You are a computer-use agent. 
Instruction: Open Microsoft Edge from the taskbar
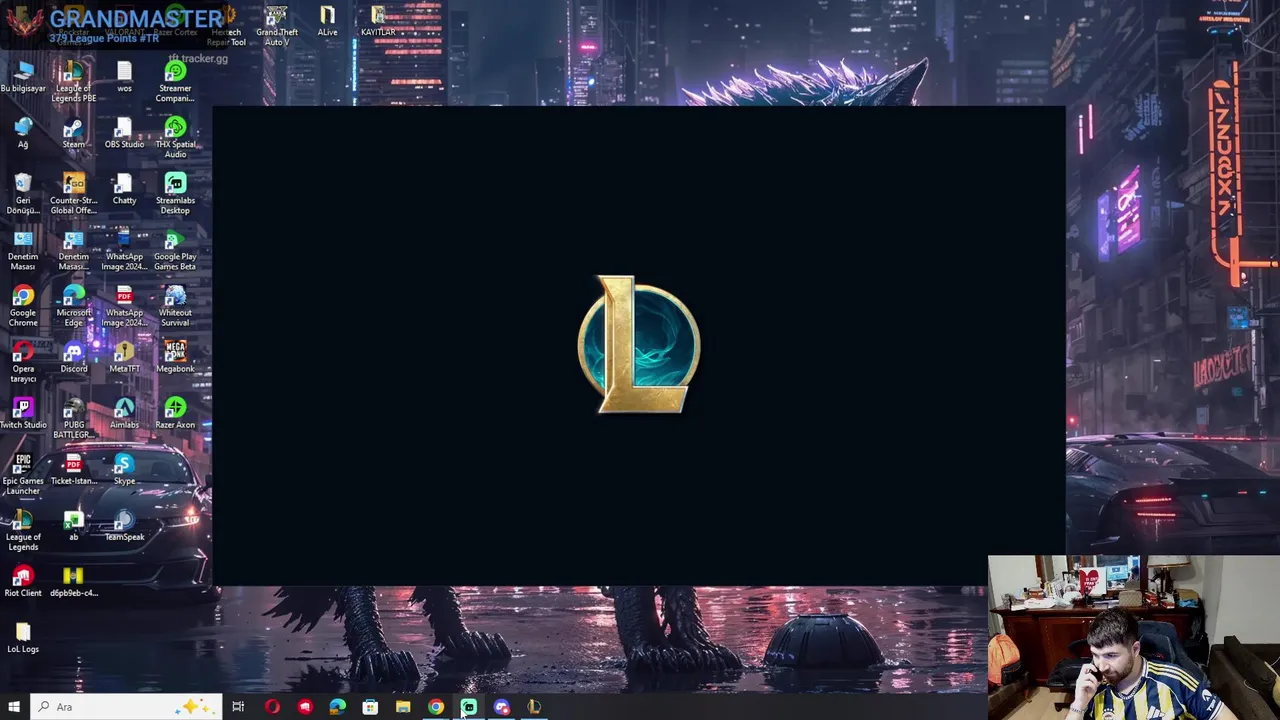(337, 707)
